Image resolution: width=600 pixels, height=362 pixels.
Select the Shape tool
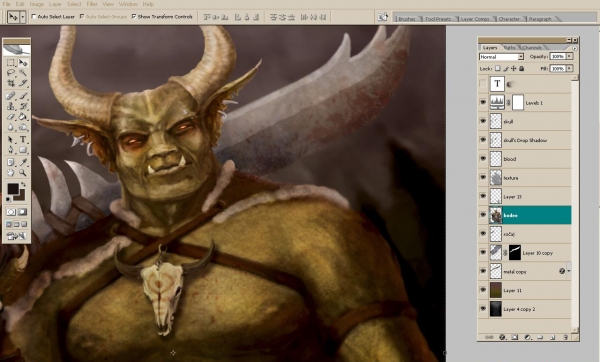coord(23,150)
